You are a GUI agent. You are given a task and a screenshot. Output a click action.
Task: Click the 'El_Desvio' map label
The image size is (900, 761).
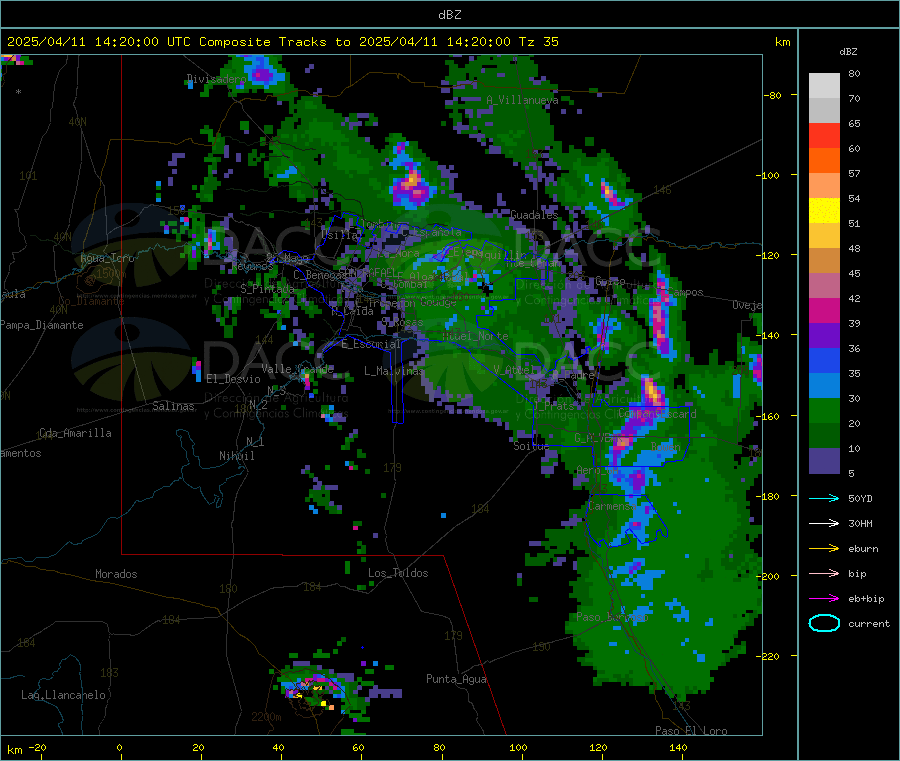pos(233,379)
